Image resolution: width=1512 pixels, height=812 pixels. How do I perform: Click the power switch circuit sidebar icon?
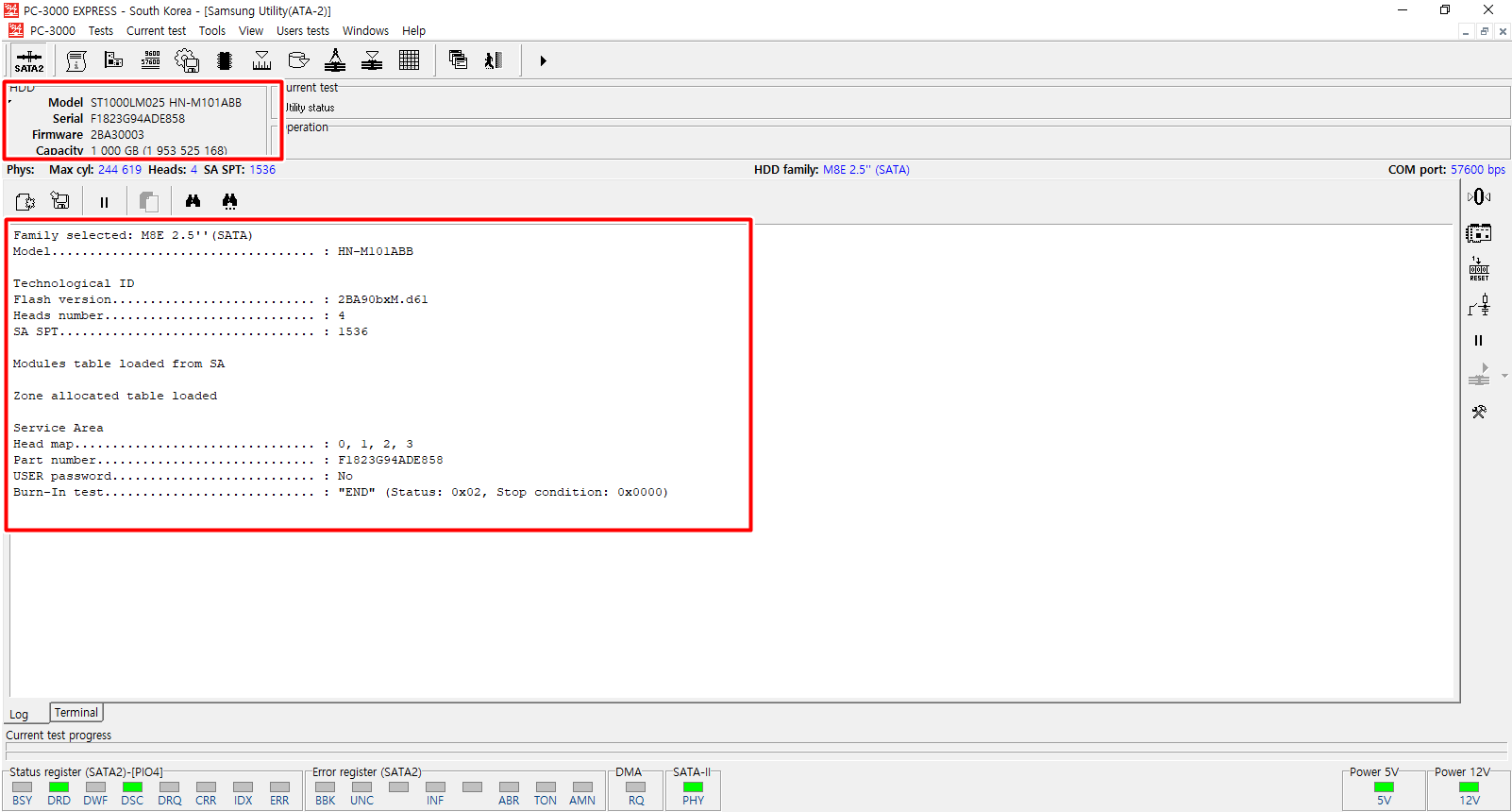pyautogui.click(x=1479, y=305)
